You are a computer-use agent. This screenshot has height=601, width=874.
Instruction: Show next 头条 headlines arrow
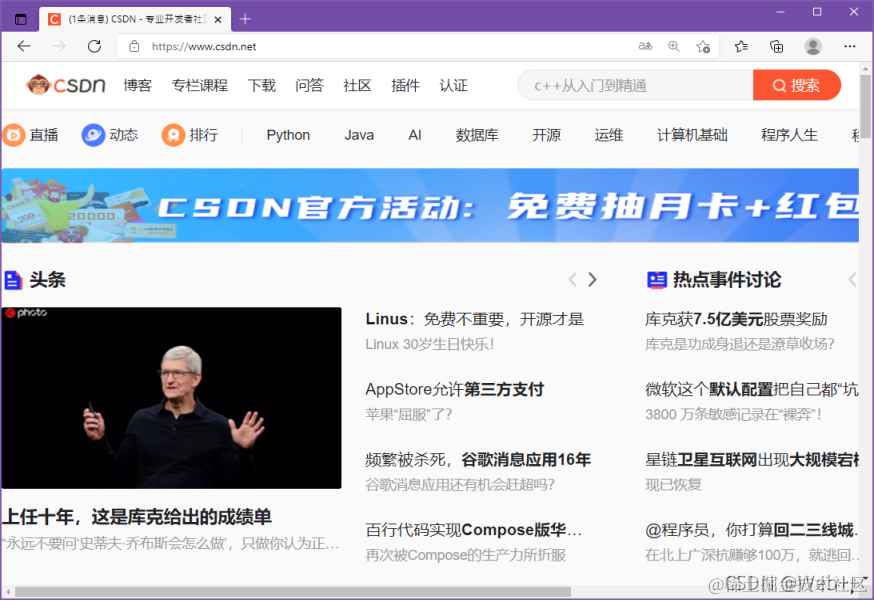pyautogui.click(x=593, y=279)
